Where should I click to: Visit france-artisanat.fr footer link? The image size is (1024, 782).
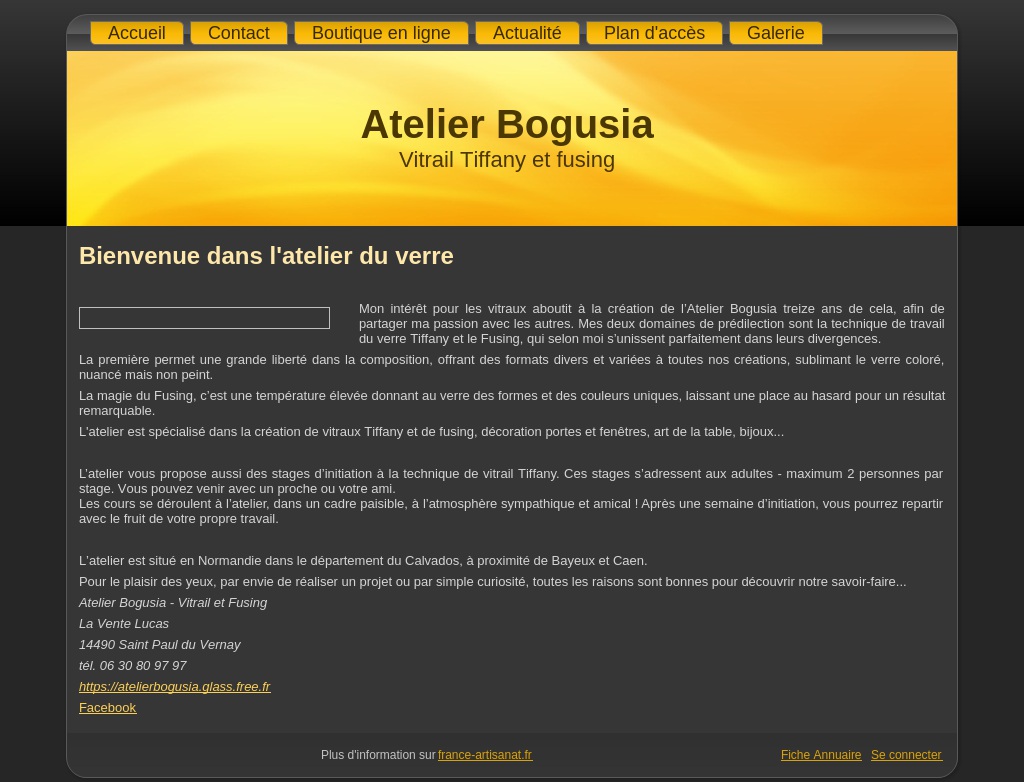[485, 755]
